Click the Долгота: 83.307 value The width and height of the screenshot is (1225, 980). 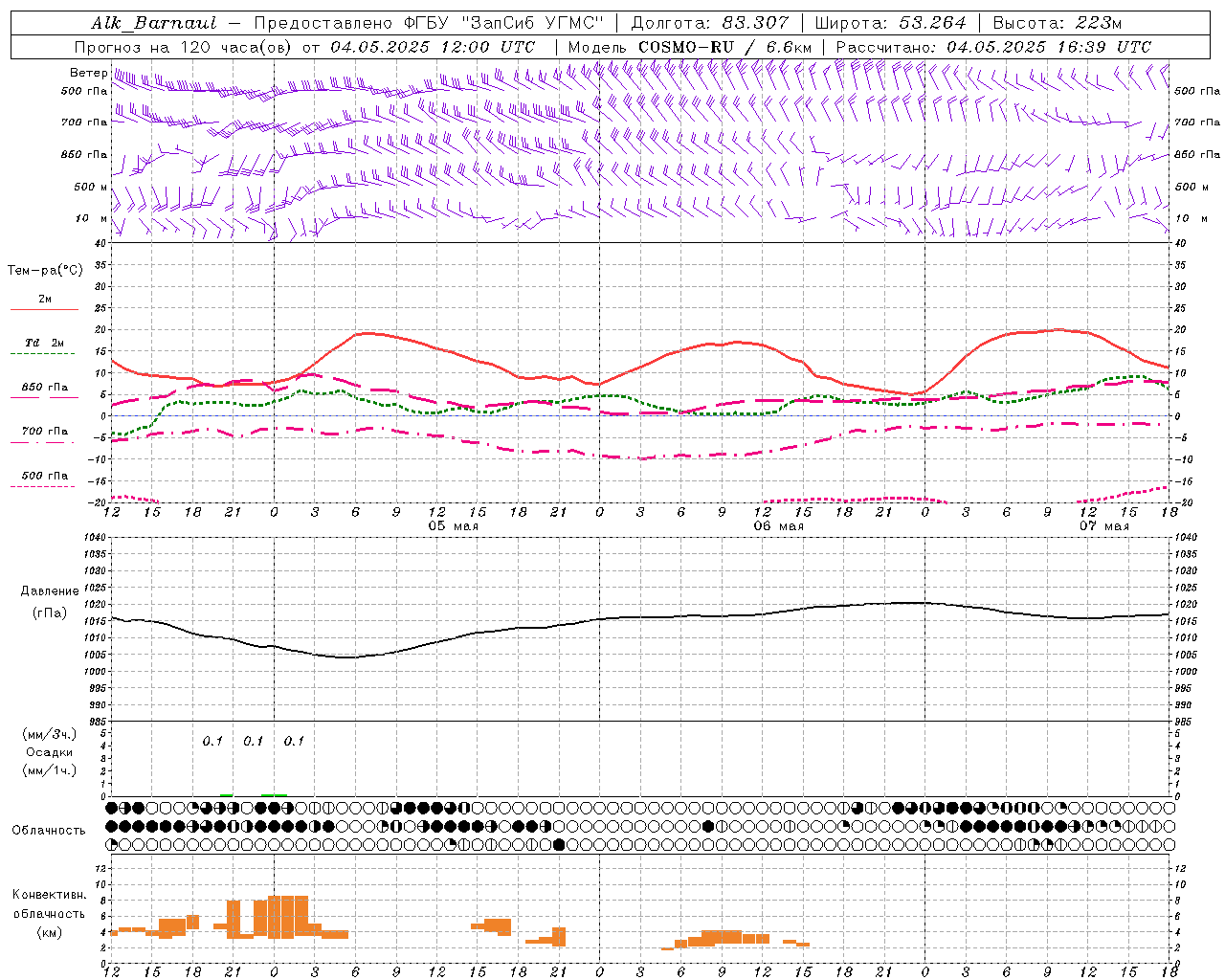pyautogui.click(x=710, y=23)
